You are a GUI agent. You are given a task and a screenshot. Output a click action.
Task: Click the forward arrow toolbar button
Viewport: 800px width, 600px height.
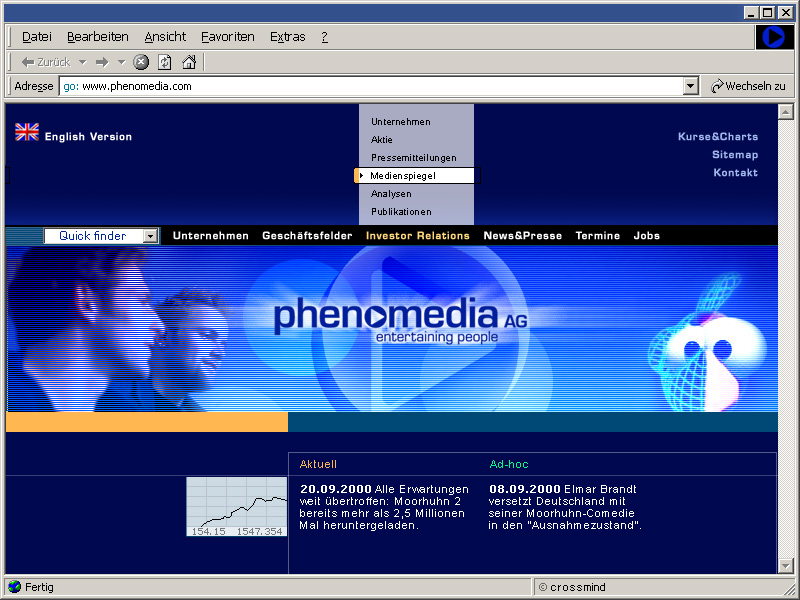point(102,62)
